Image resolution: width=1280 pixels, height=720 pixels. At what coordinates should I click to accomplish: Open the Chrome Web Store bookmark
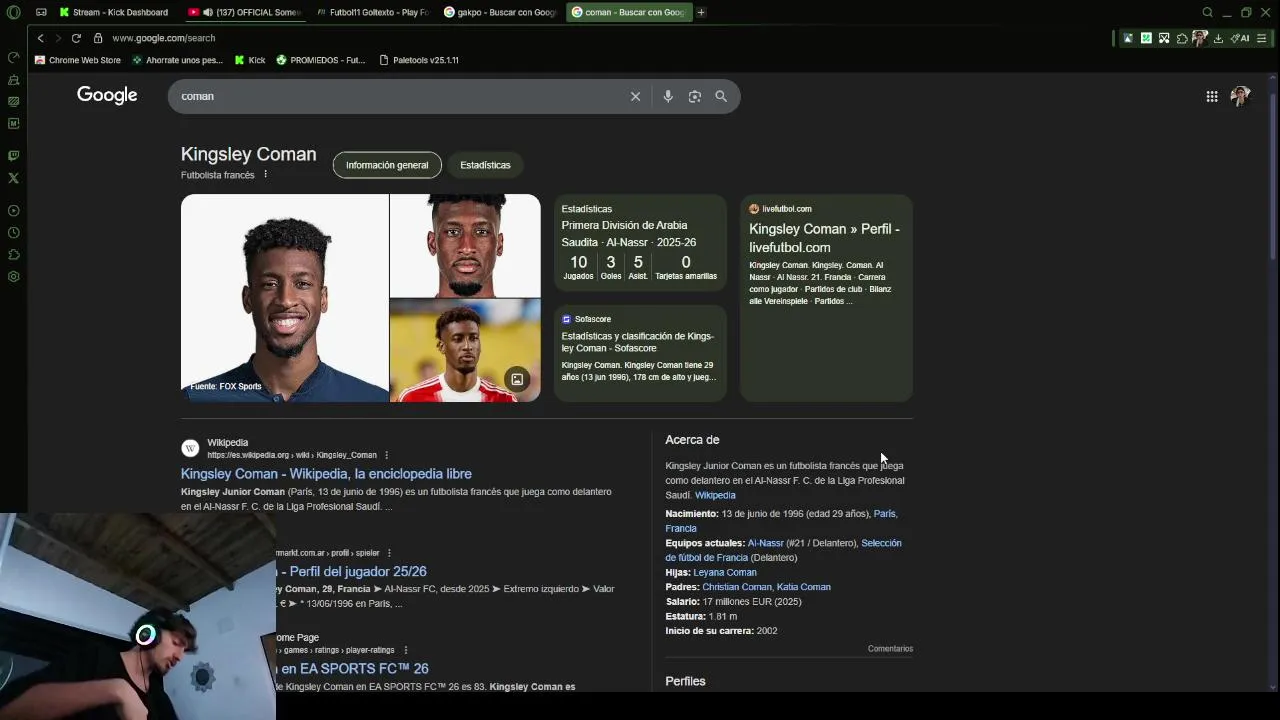78,60
